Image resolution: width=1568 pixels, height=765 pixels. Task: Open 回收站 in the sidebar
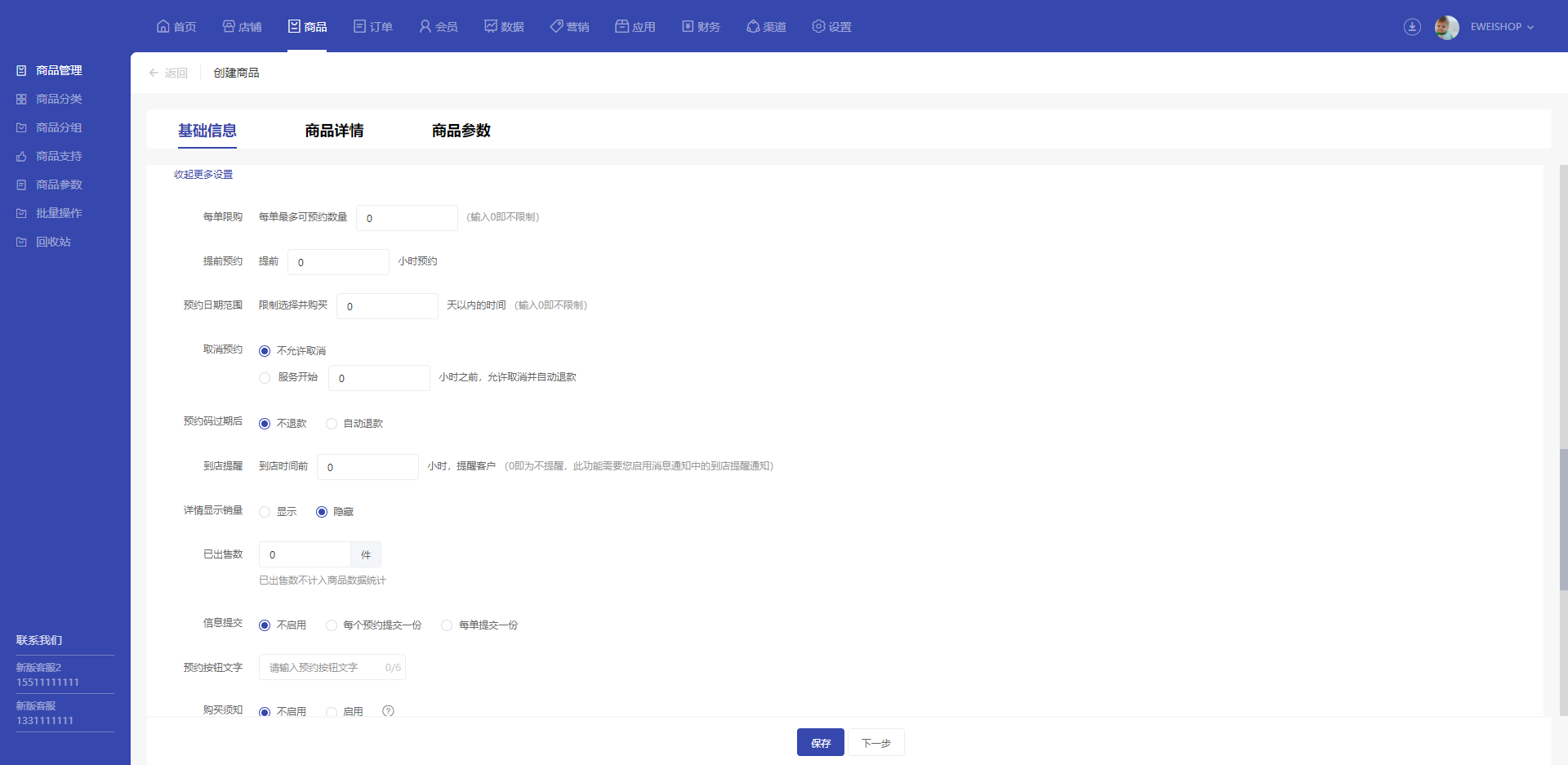point(53,242)
